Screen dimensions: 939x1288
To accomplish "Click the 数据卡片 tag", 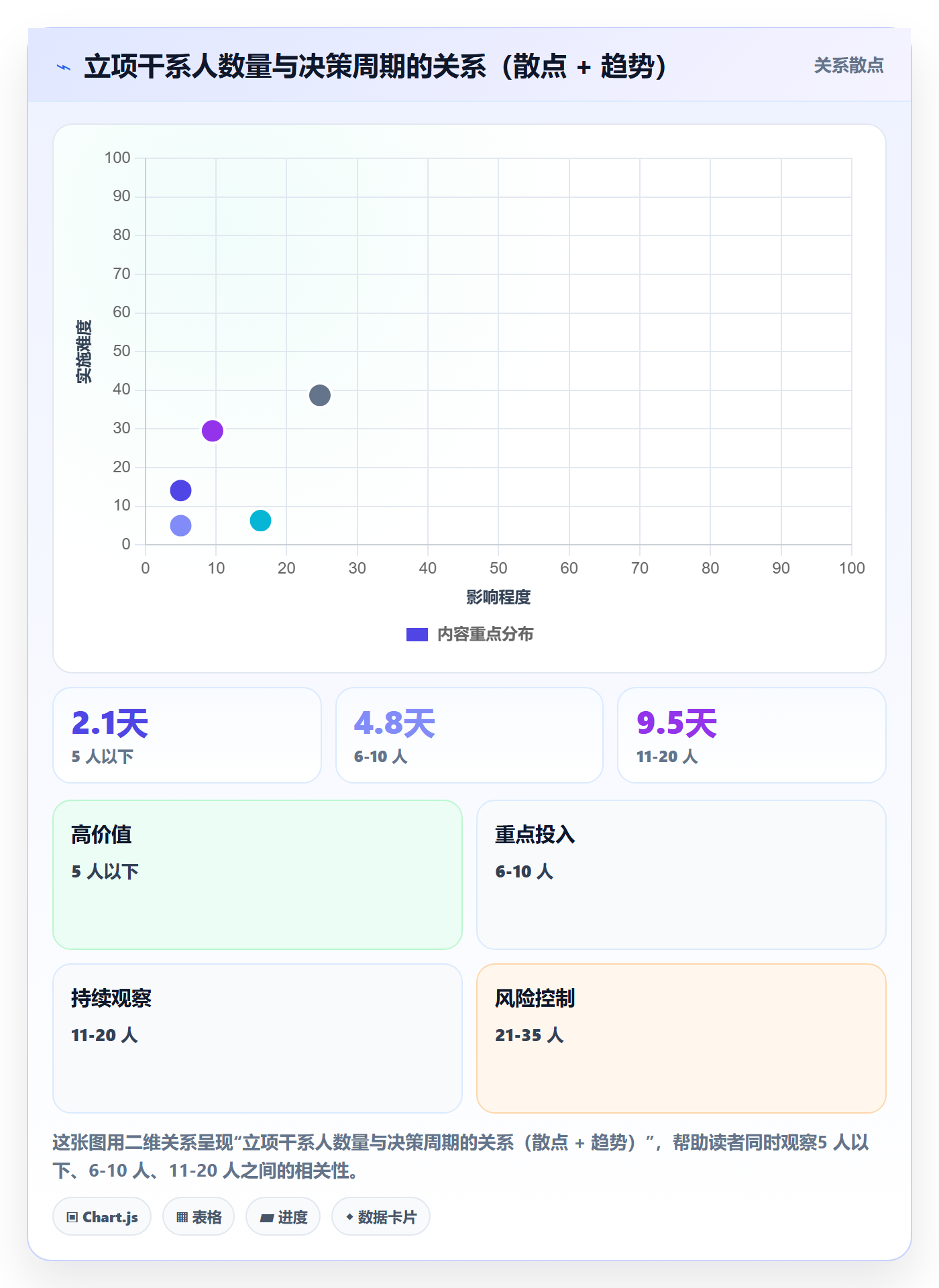I will point(381,1217).
